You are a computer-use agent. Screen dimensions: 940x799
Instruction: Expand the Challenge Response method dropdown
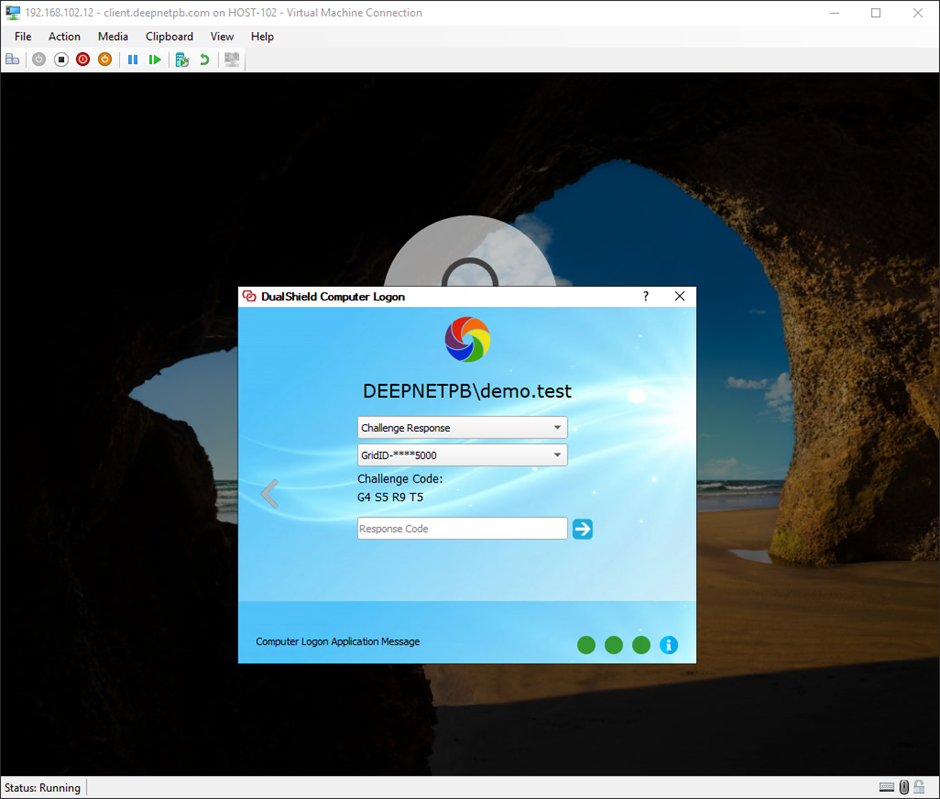pyautogui.click(x=462, y=428)
